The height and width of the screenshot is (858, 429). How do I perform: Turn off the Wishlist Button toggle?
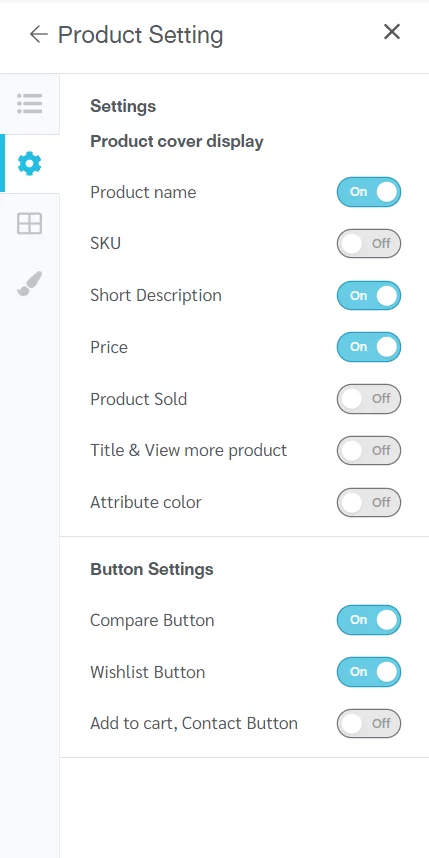coord(369,672)
